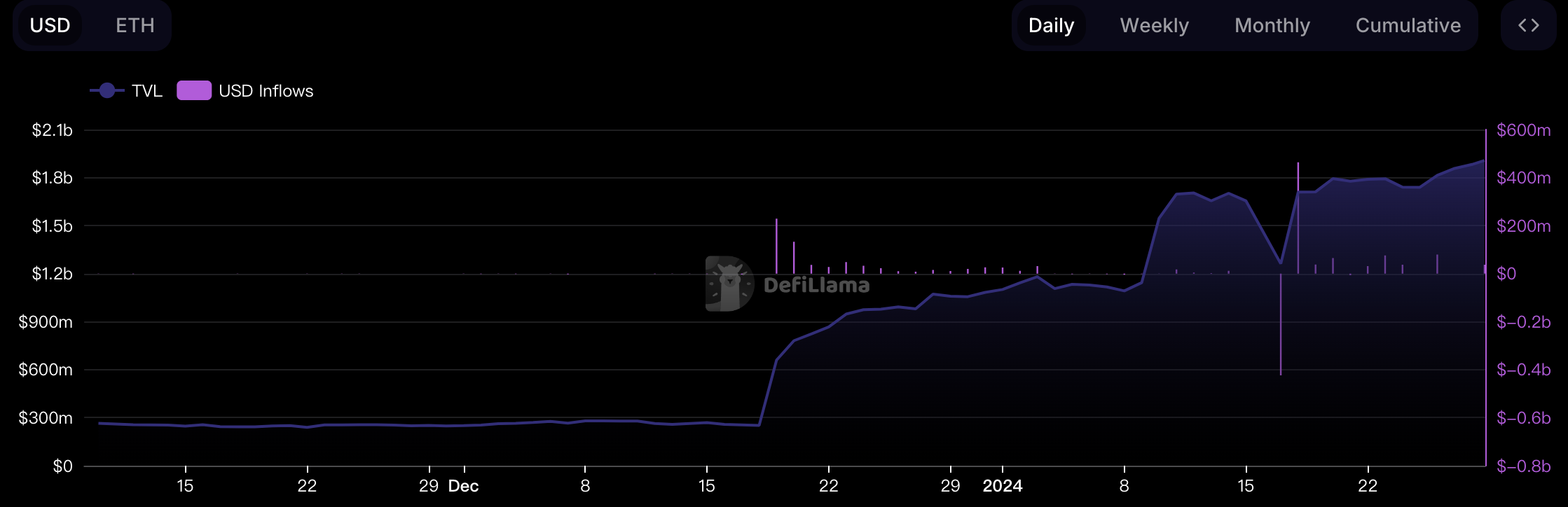Click the $1.2b left axis label
The height and width of the screenshot is (507, 1568).
pos(52,274)
